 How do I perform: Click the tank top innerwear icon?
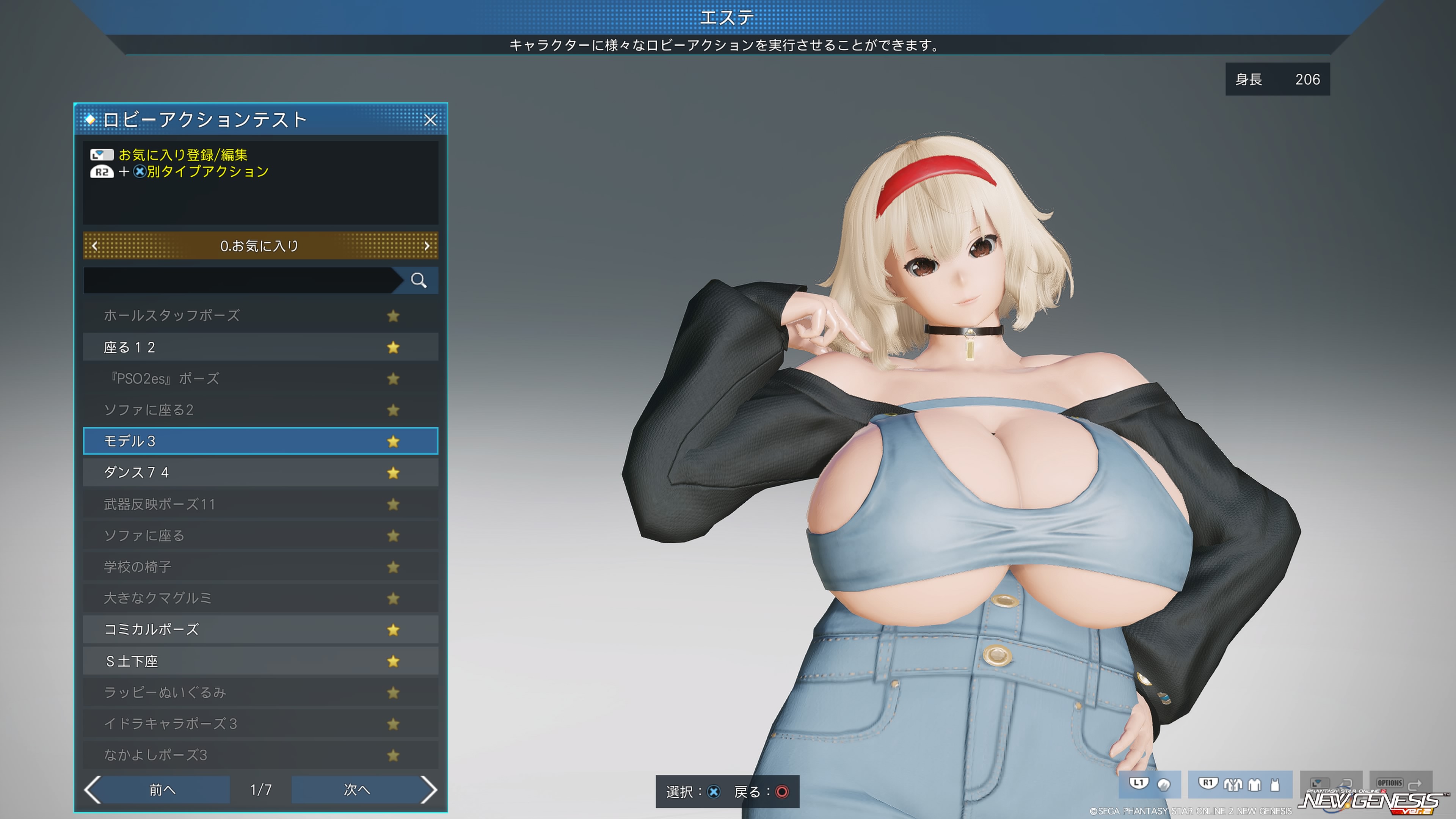click(x=1274, y=785)
